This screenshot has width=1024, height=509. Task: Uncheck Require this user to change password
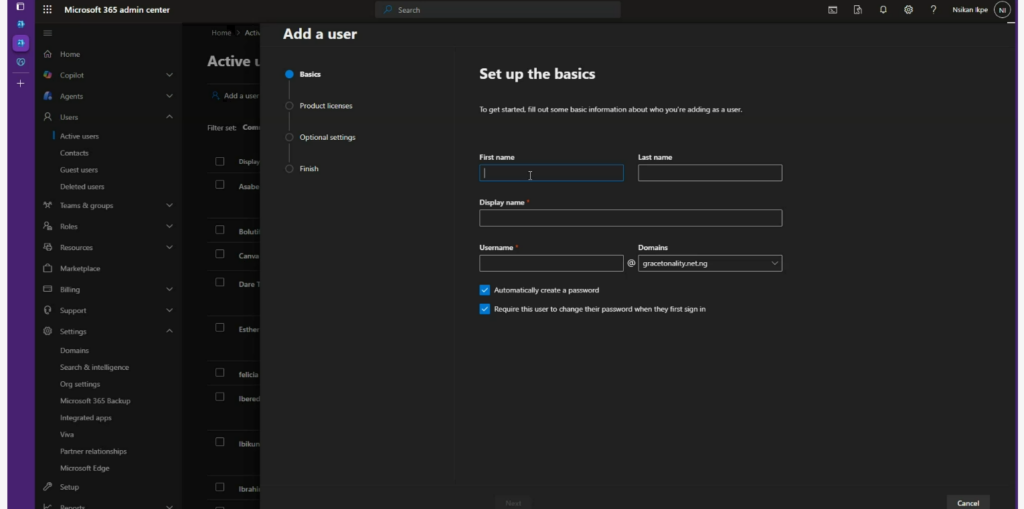[485, 309]
